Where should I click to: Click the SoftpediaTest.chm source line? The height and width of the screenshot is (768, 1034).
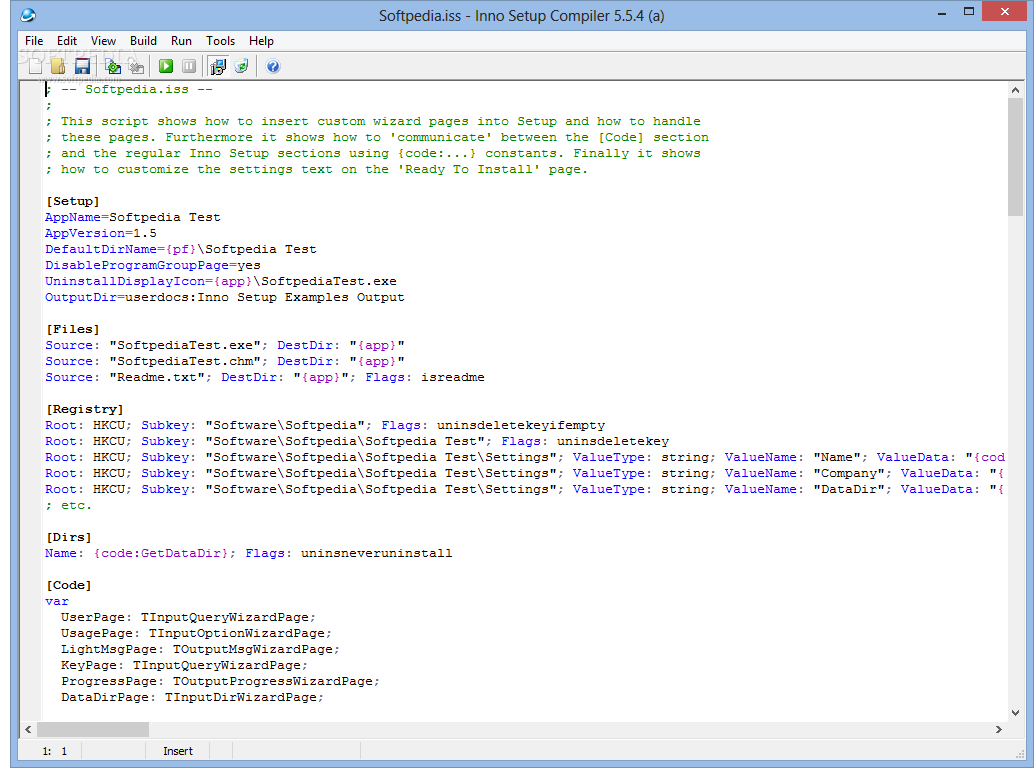[x=225, y=361]
